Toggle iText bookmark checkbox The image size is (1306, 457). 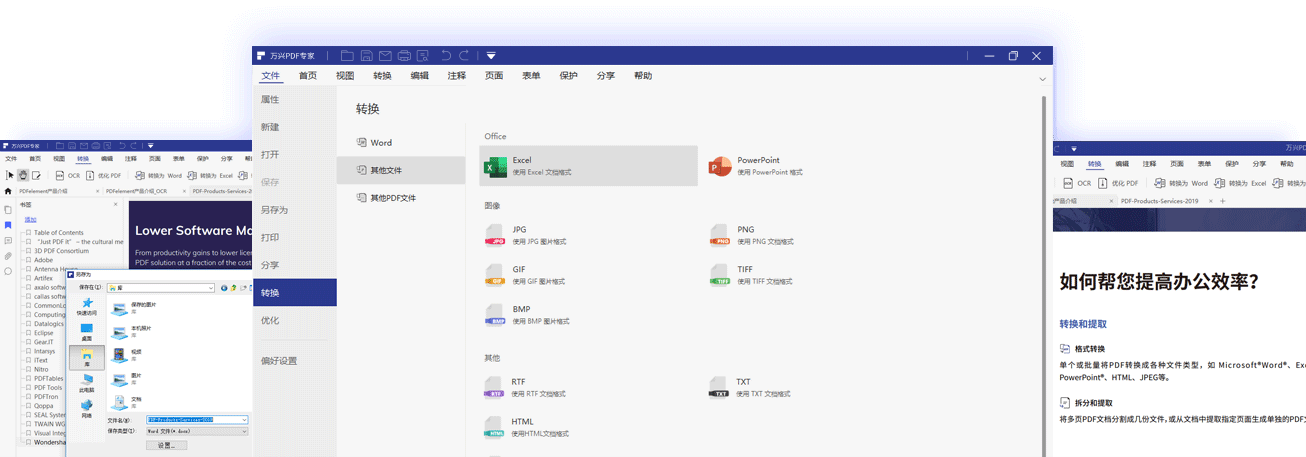pos(29,360)
